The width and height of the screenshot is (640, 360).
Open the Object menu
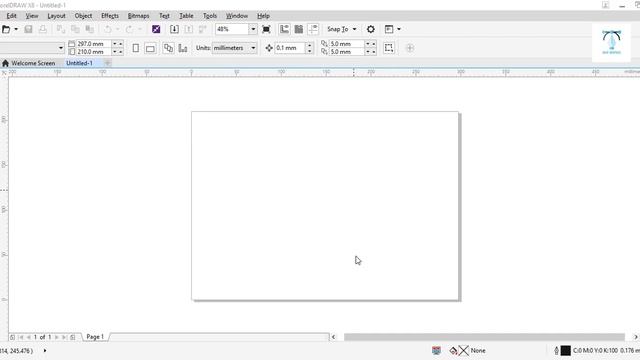[x=83, y=16]
